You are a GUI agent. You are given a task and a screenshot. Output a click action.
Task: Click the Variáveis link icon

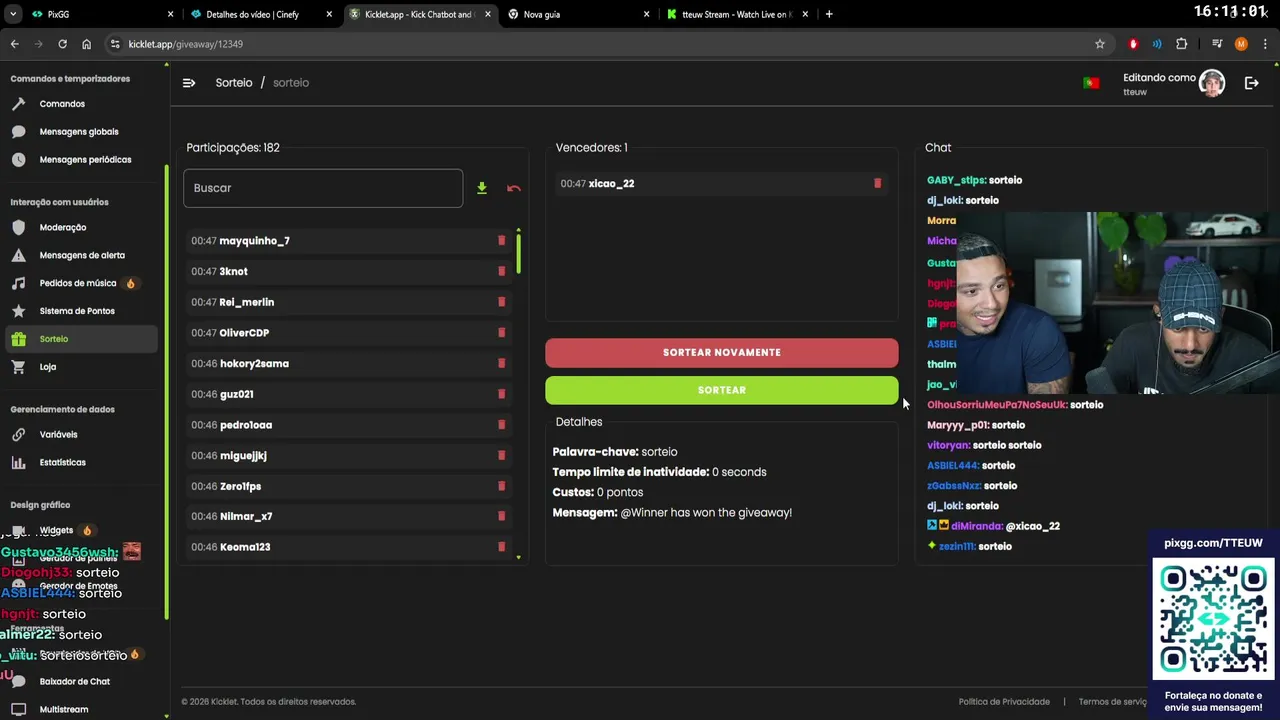(18, 435)
